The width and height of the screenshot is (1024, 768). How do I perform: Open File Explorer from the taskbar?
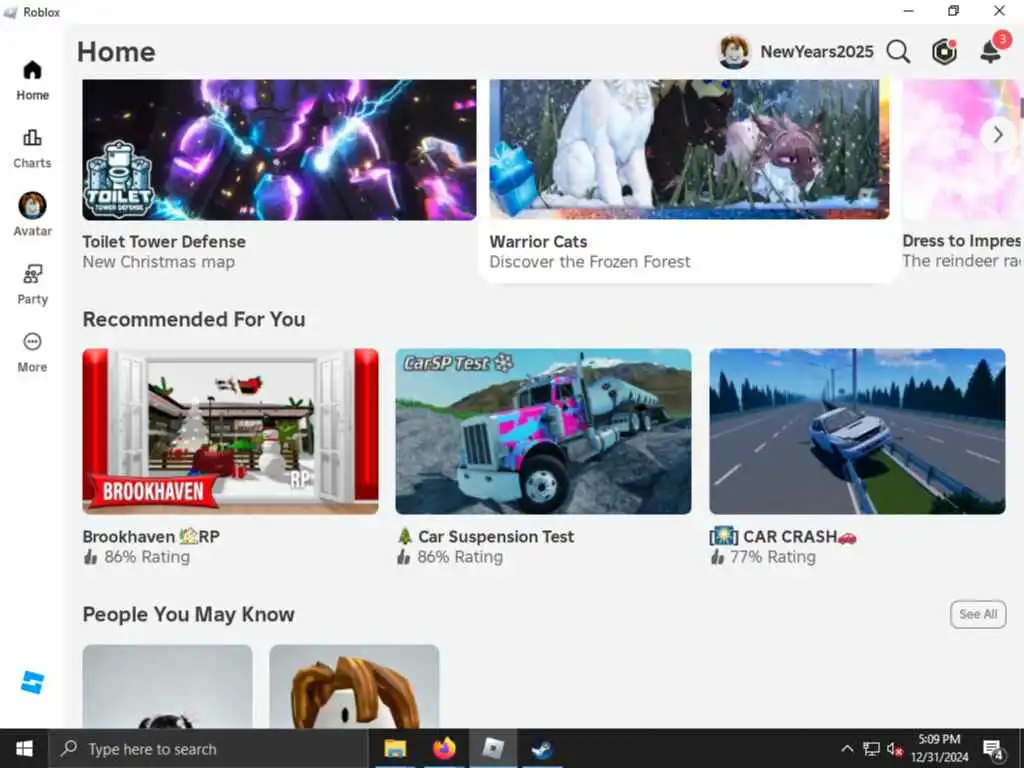pos(395,748)
